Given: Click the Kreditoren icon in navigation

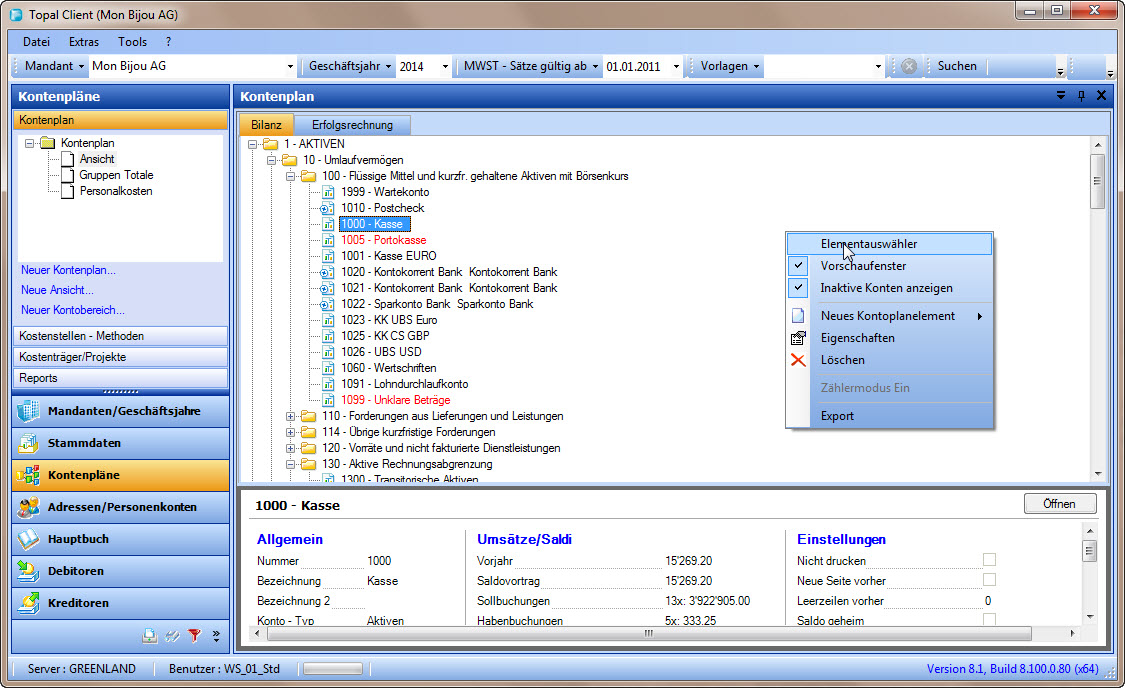Looking at the screenshot, I should (x=28, y=603).
